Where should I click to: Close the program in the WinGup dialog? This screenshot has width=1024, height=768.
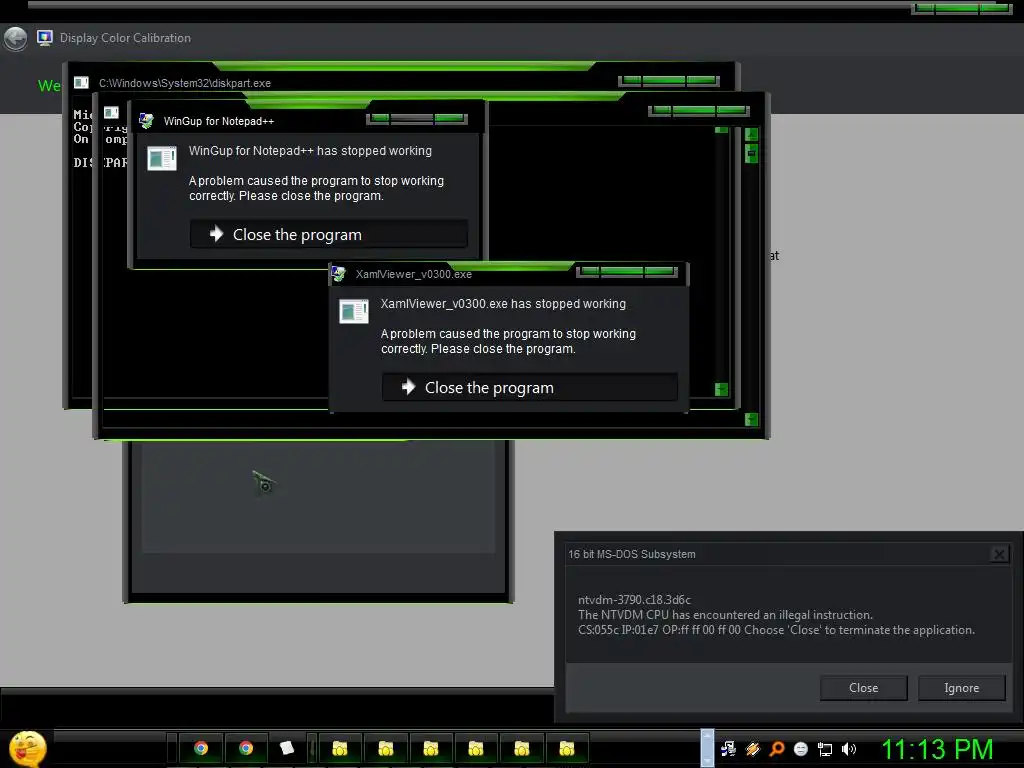coord(329,234)
